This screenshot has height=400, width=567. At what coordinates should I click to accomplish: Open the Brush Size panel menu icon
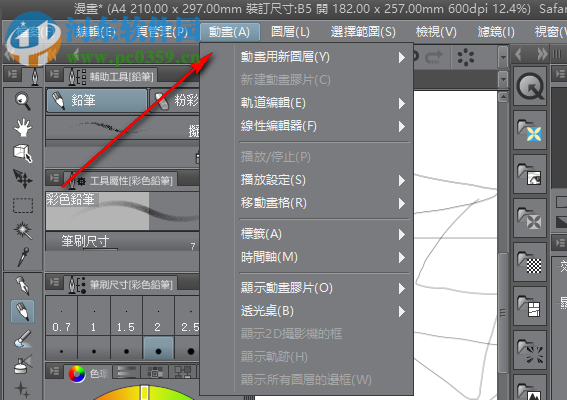(x=55, y=282)
